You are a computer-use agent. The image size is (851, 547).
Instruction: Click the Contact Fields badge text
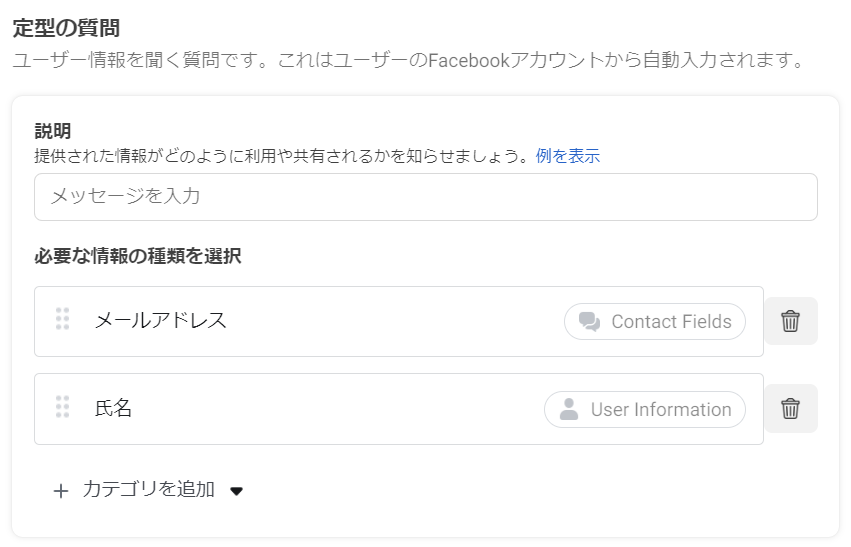[x=671, y=322]
